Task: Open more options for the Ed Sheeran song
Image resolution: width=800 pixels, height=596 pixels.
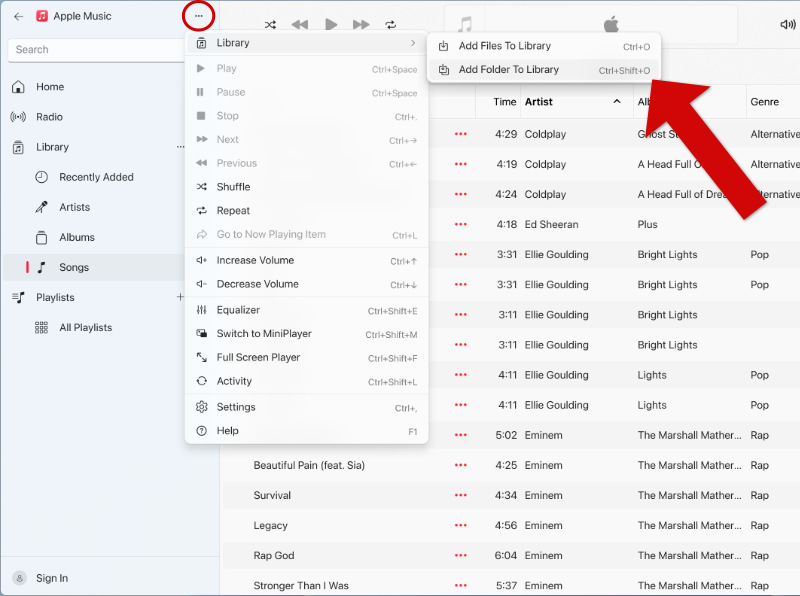Action: pyautogui.click(x=461, y=225)
